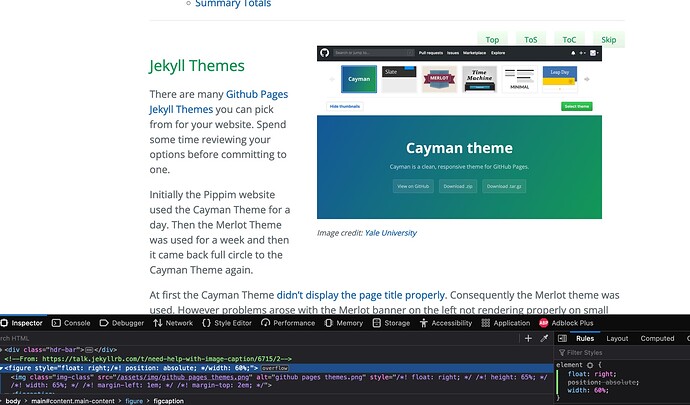690x405 pixels.
Task: Expand the div hdr-bar node
Action: point(1,350)
